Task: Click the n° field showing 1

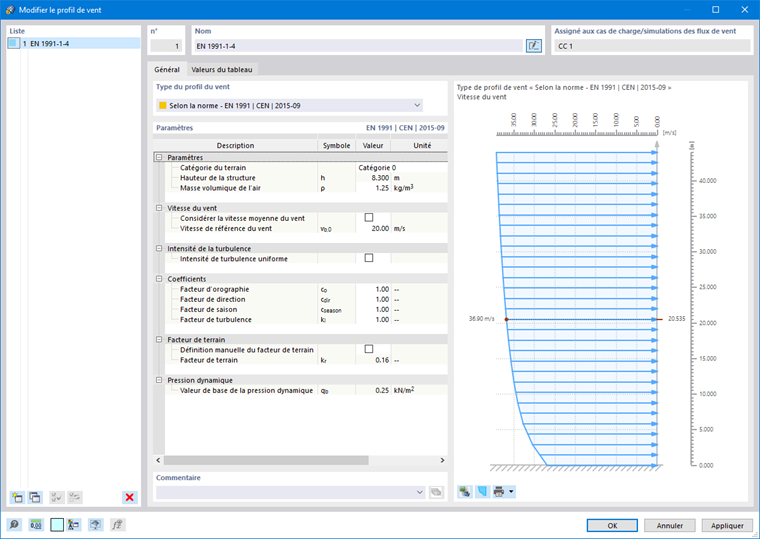Action: [166, 46]
